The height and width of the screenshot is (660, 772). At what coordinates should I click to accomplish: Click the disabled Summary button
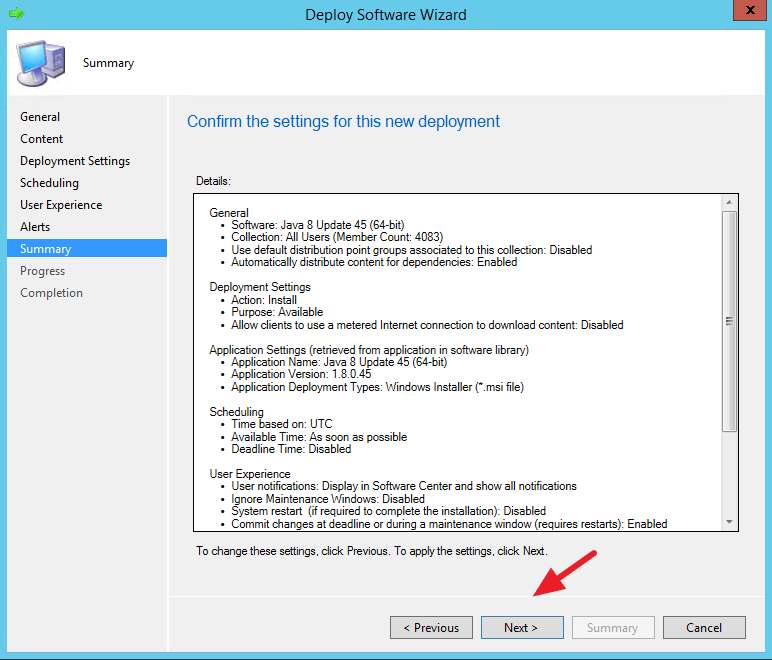(x=613, y=628)
